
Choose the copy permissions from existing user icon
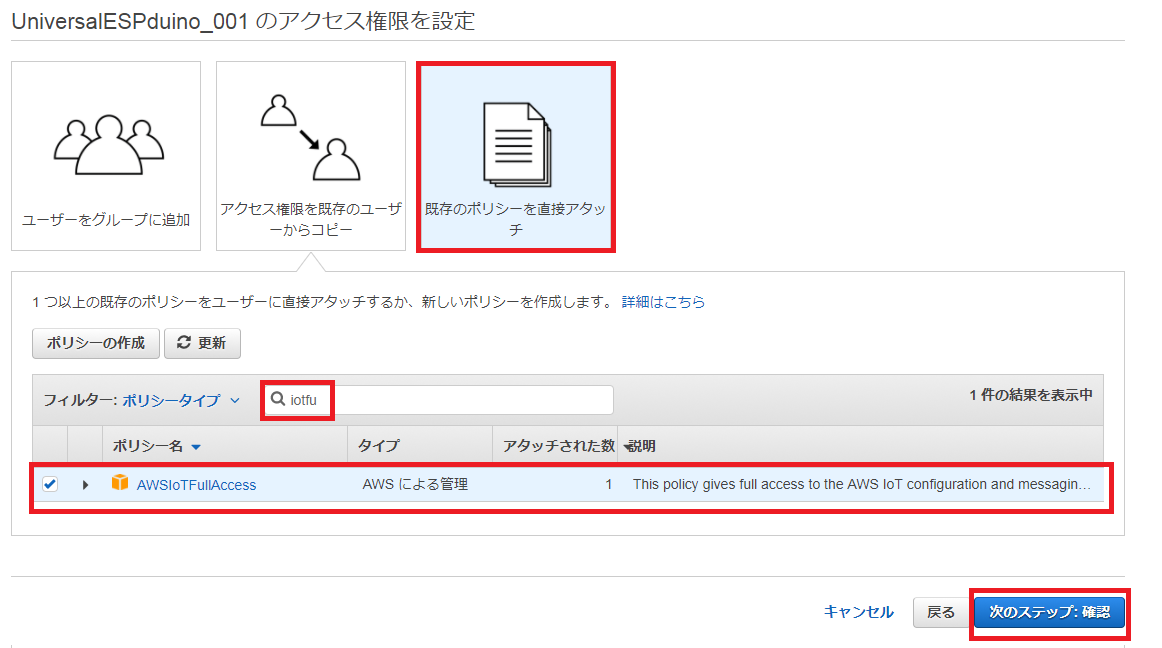(310, 138)
